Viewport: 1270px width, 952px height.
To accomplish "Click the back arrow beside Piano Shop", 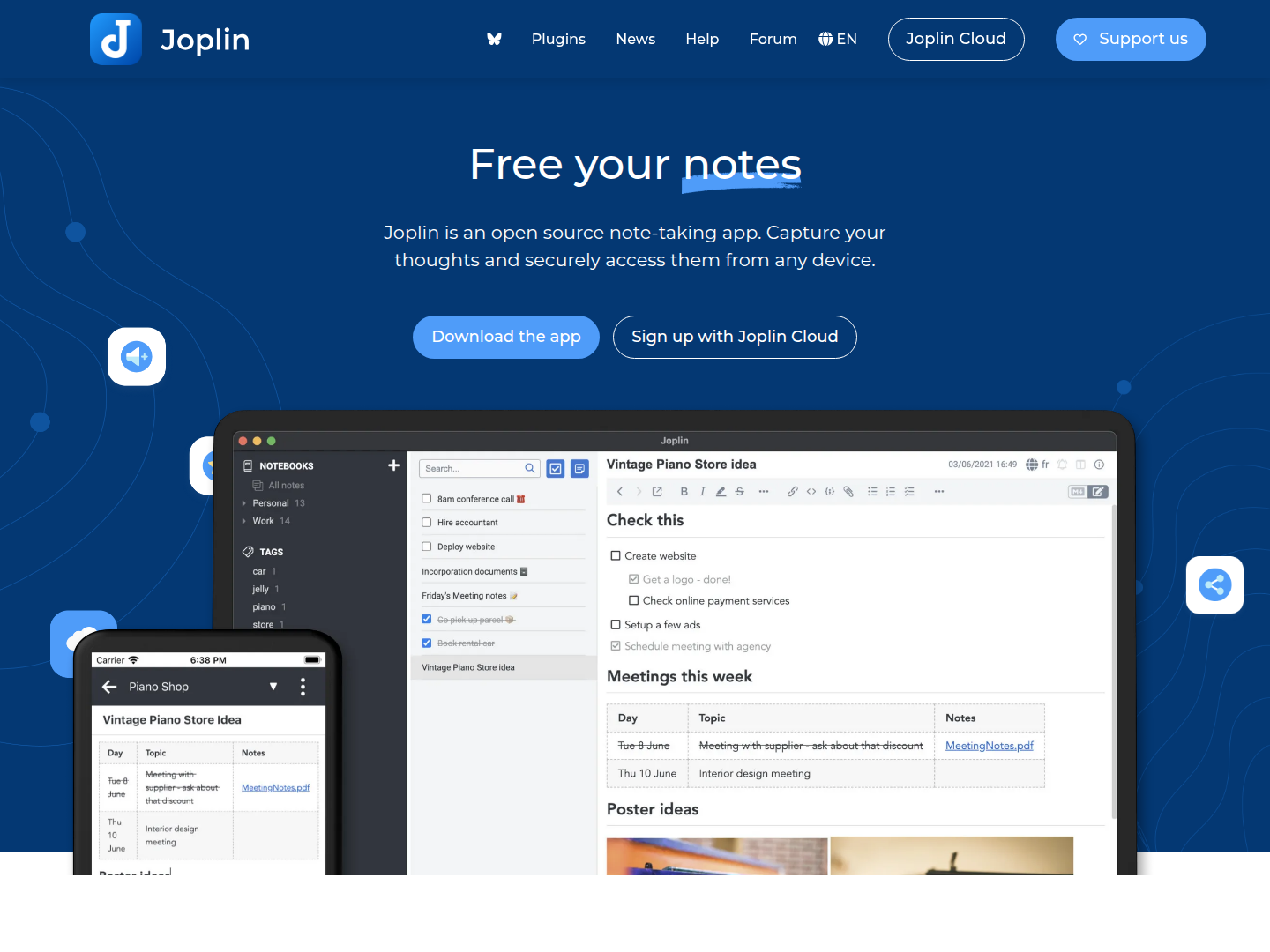I will point(109,687).
